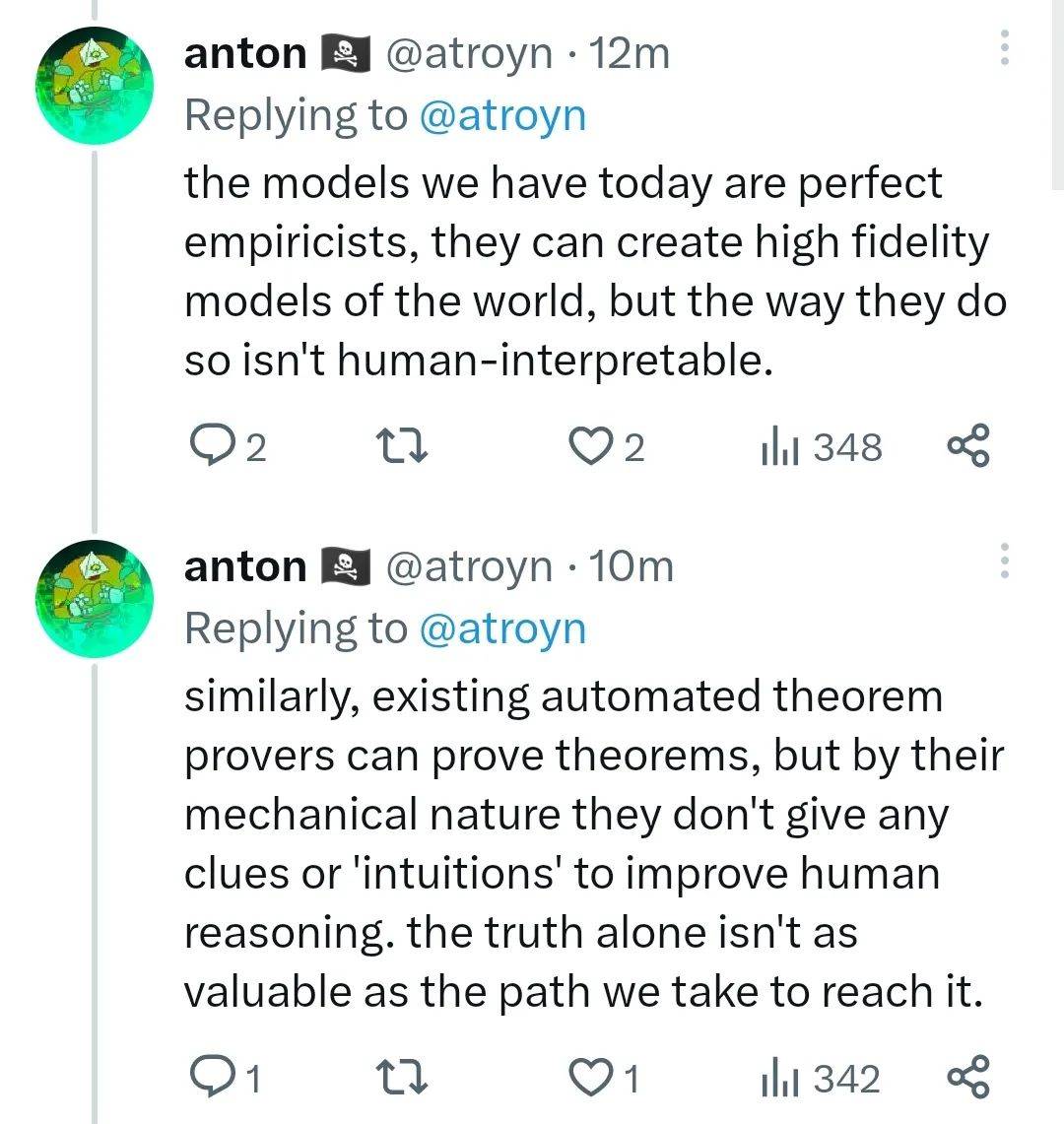Open avatar on the second tweet
Image resolution: width=1064 pixels, height=1124 pixels.
93,598
